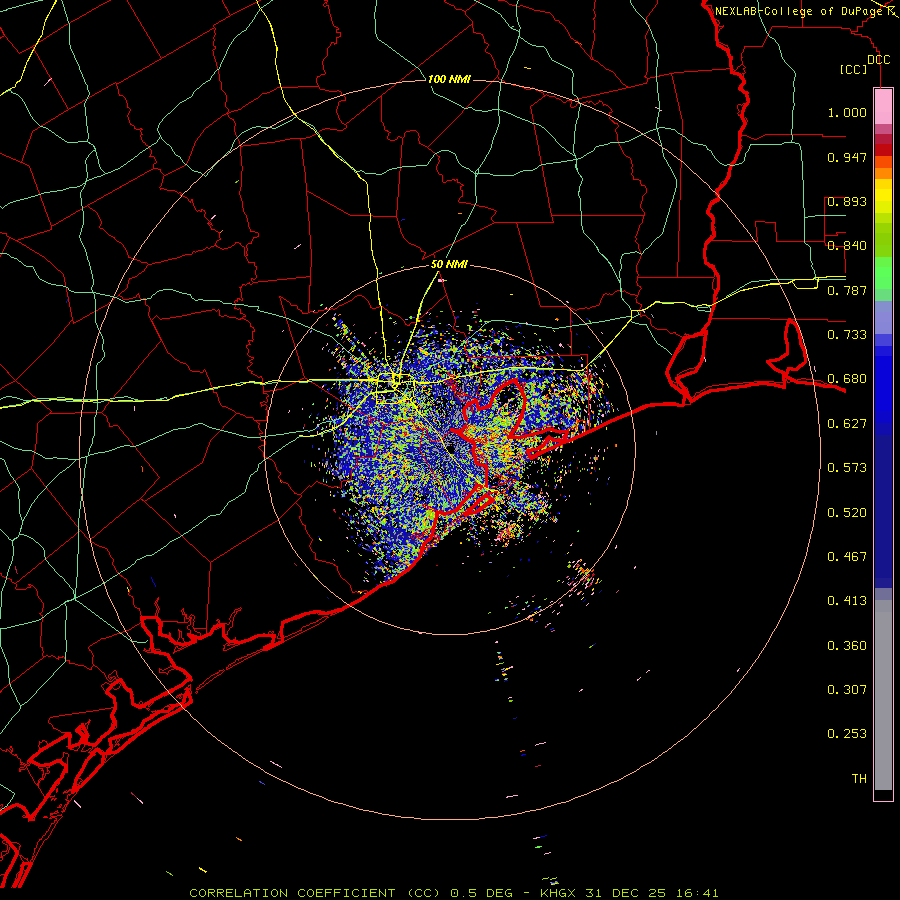Select the 0.253 scale value
This screenshot has height=900, width=900.
tap(847, 734)
